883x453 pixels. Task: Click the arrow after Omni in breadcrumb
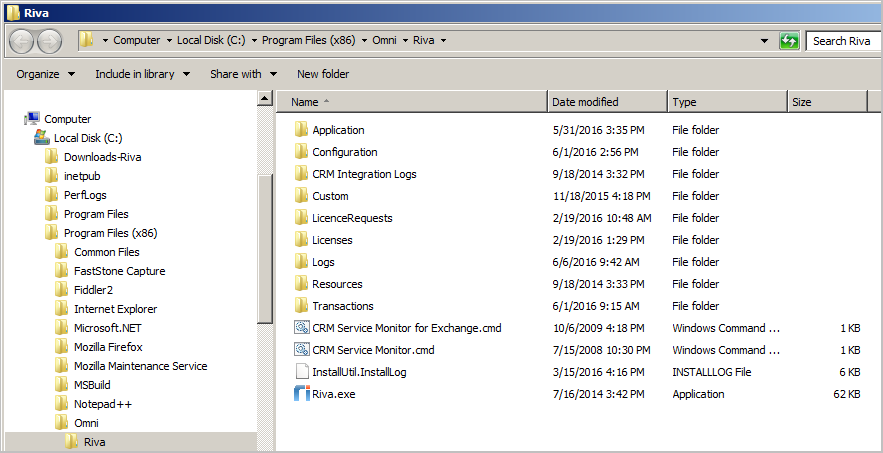click(x=405, y=41)
